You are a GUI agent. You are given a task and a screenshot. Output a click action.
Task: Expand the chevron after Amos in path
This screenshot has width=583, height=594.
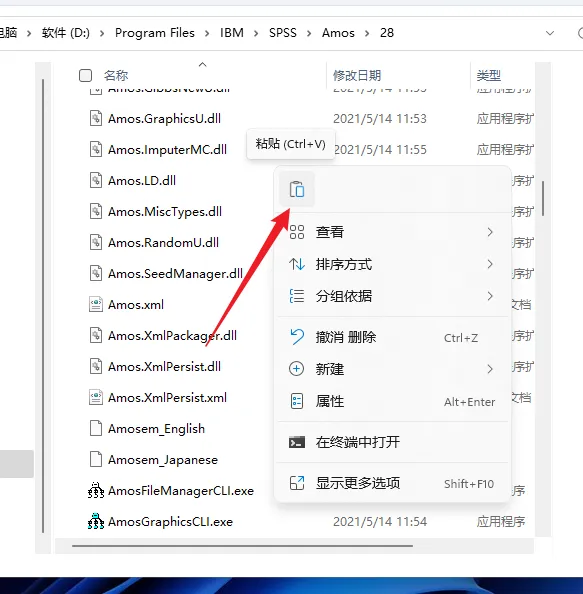[367, 33]
